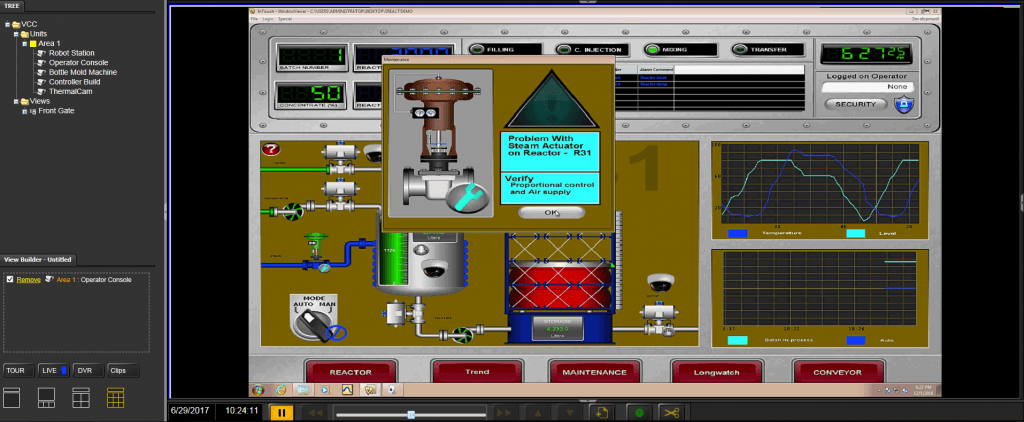The image size is (1024, 422).
Task: Click the Remove link in View Builder
Action: pyautogui.click(x=29, y=280)
